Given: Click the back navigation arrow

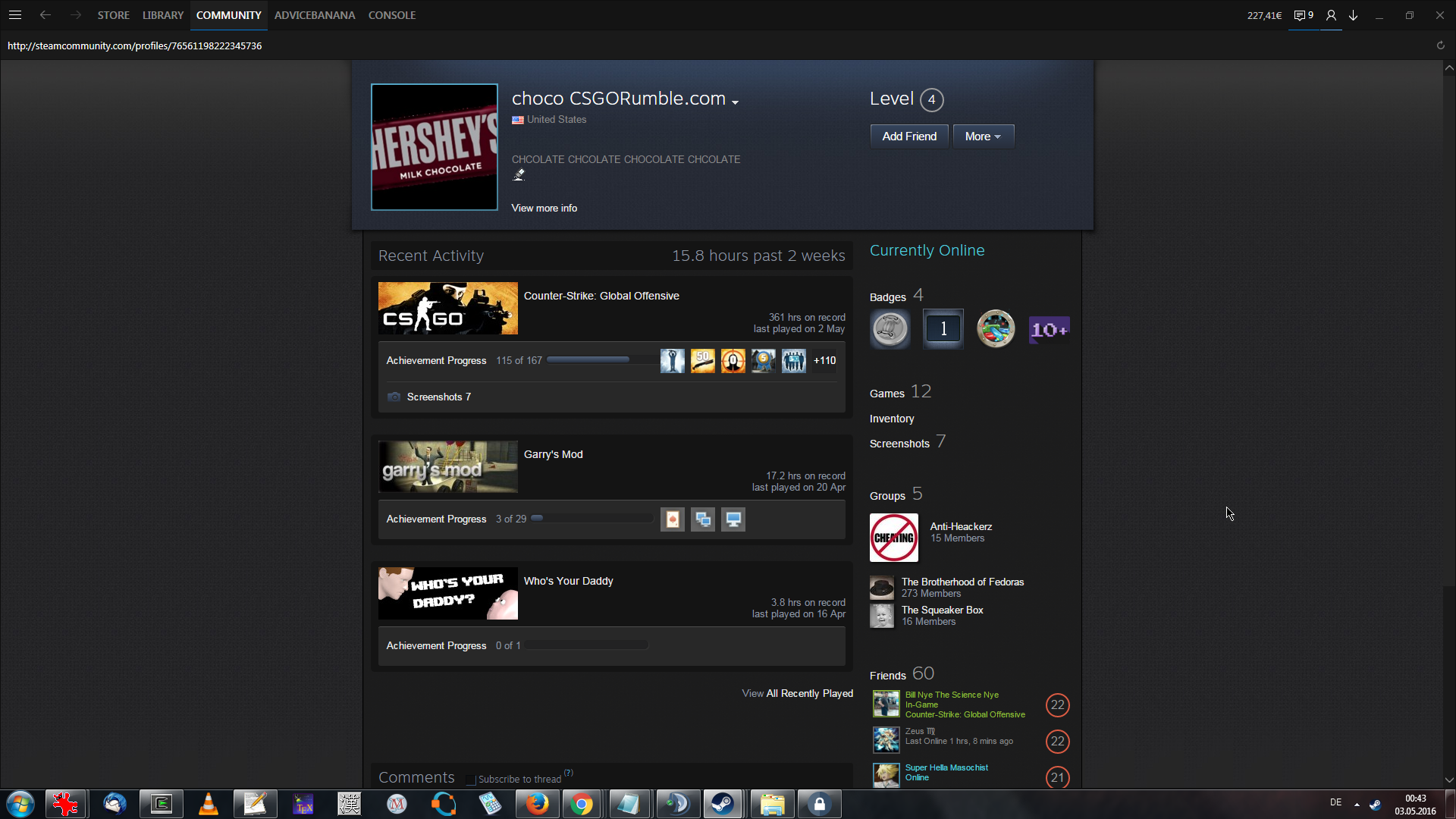Looking at the screenshot, I should (x=45, y=15).
